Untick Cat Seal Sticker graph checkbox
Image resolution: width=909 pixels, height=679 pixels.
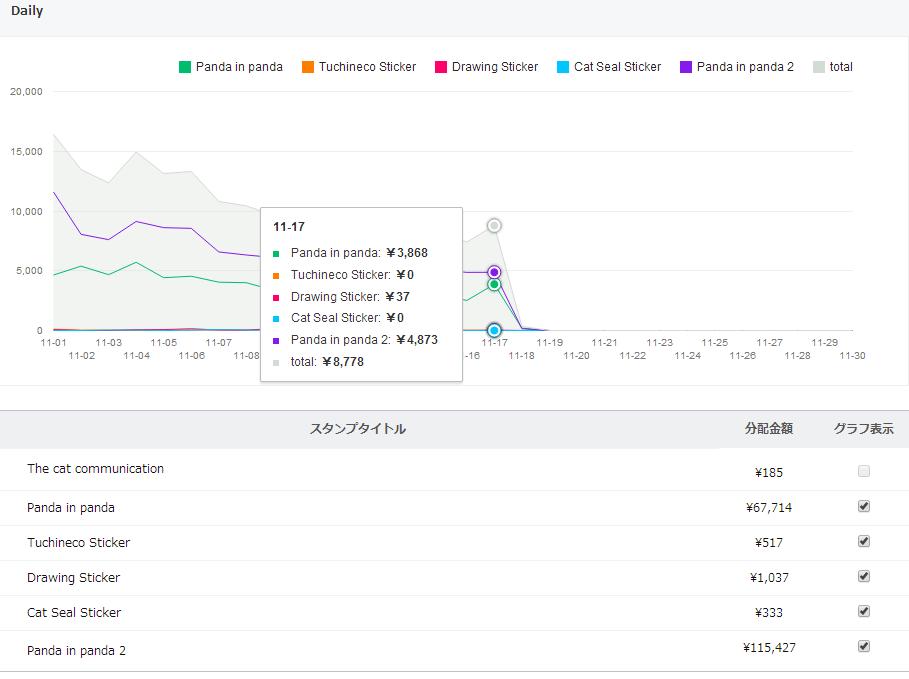[x=864, y=612]
